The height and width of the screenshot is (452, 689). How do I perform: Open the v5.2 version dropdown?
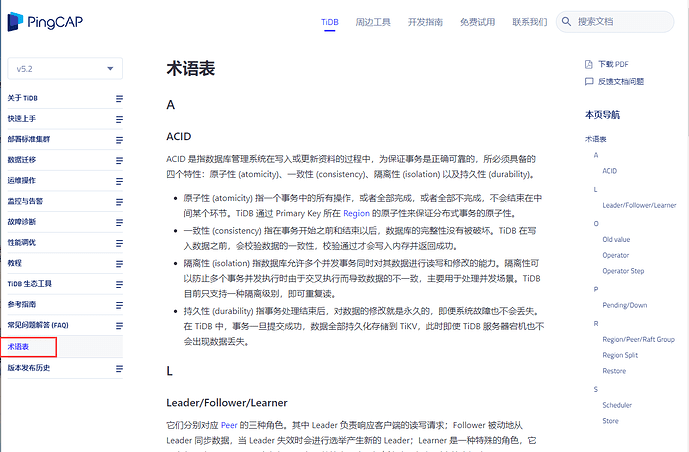click(x=65, y=69)
